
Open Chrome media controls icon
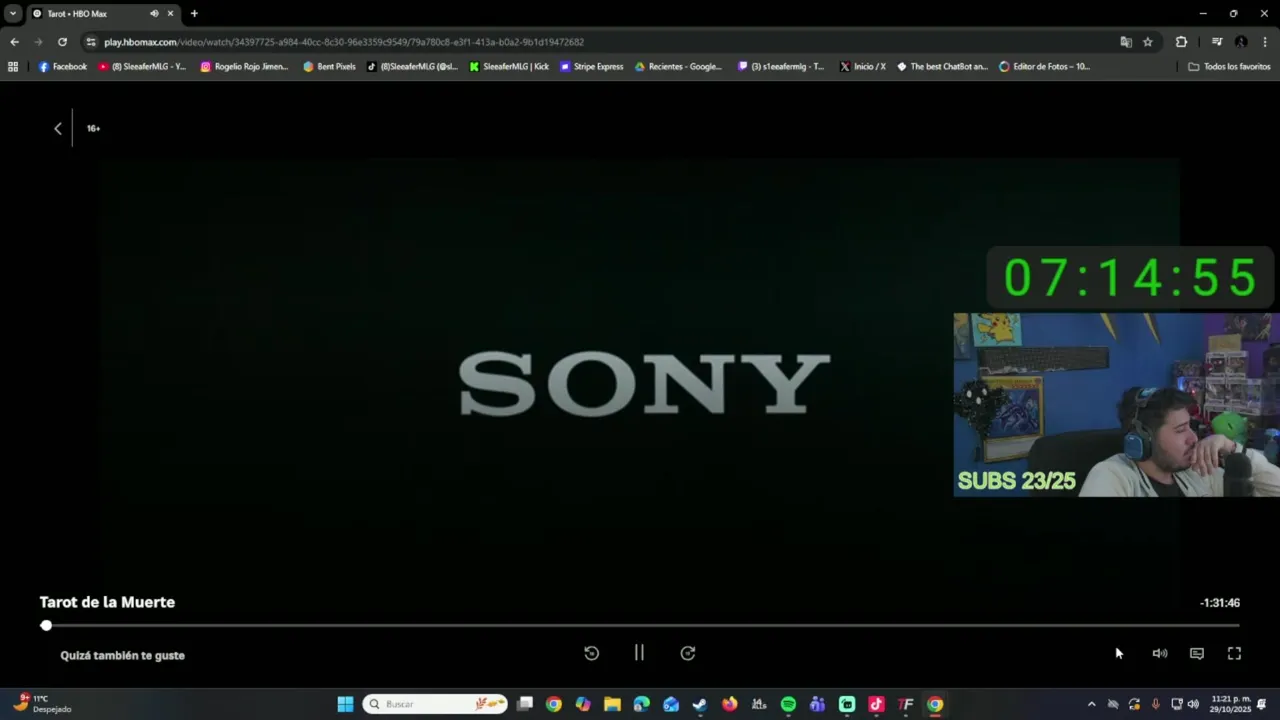(x=1217, y=42)
